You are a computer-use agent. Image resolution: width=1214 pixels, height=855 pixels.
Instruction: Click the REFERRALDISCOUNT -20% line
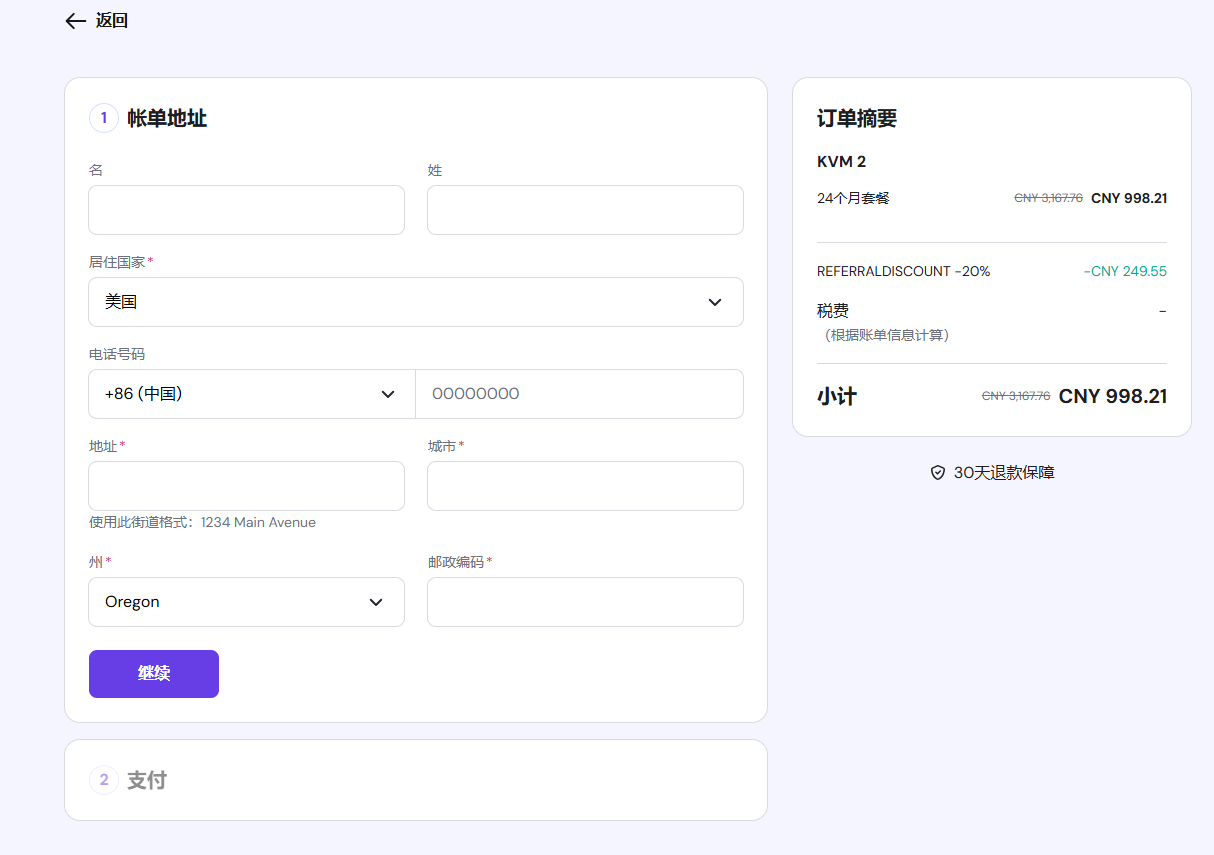[903, 271]
